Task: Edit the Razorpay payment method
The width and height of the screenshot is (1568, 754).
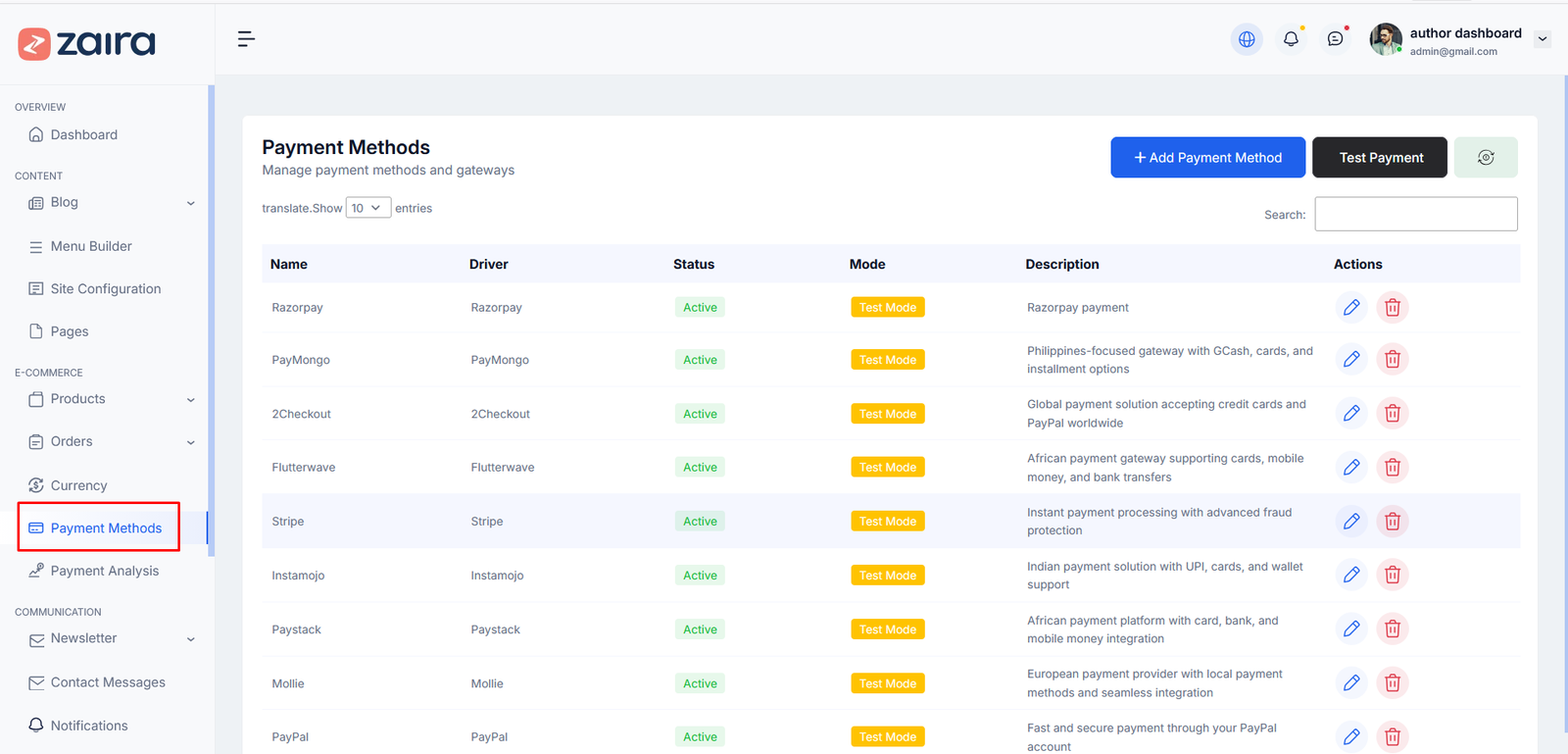Action: (x=1351, y=308)
